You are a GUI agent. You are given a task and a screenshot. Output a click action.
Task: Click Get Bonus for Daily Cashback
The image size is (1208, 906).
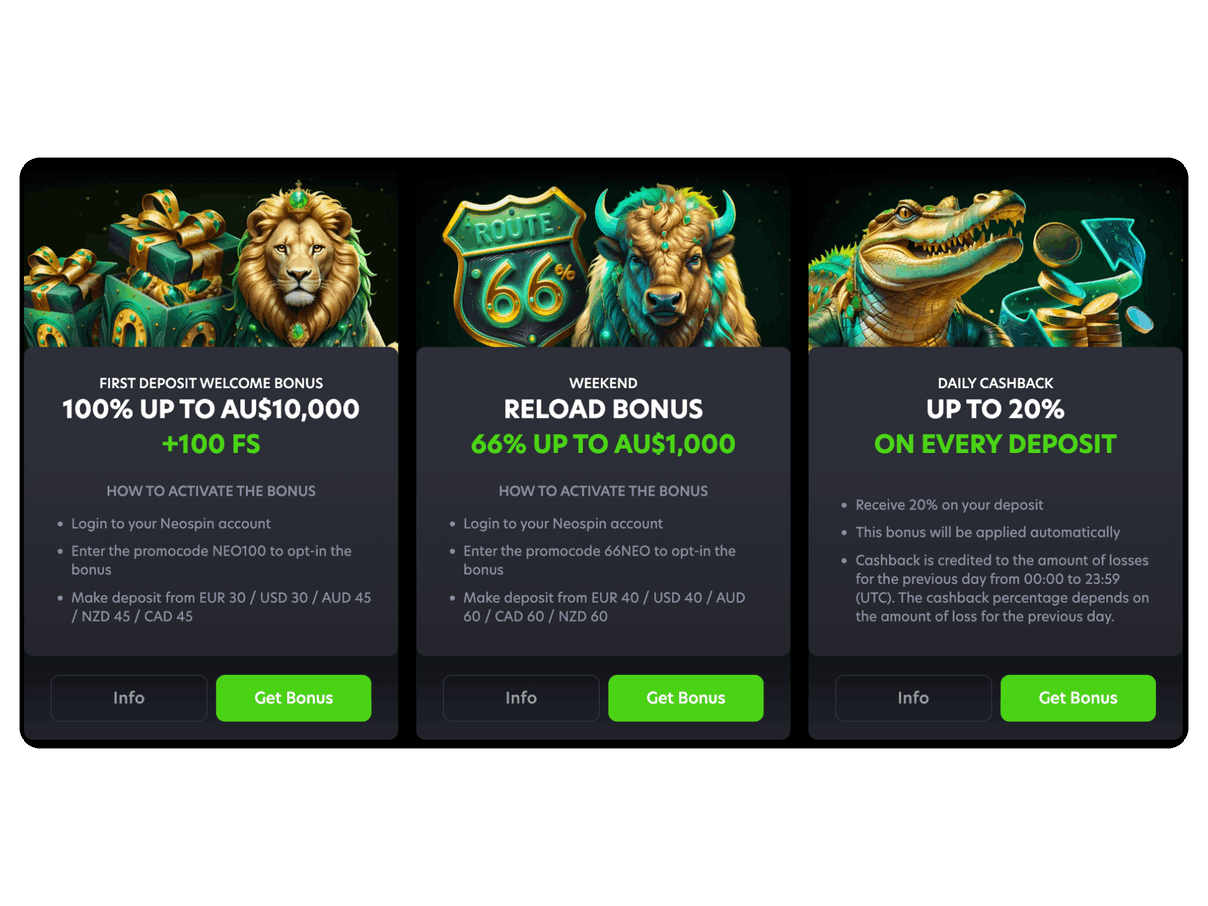tap(1078, 698)
